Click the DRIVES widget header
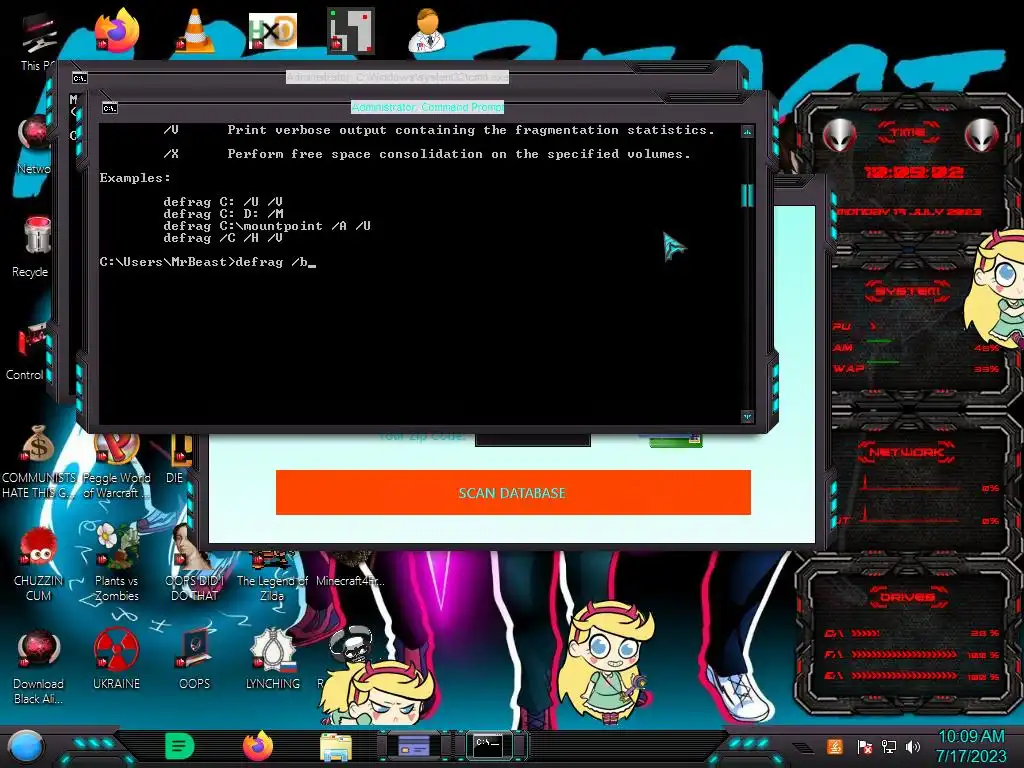 (908, 598)
